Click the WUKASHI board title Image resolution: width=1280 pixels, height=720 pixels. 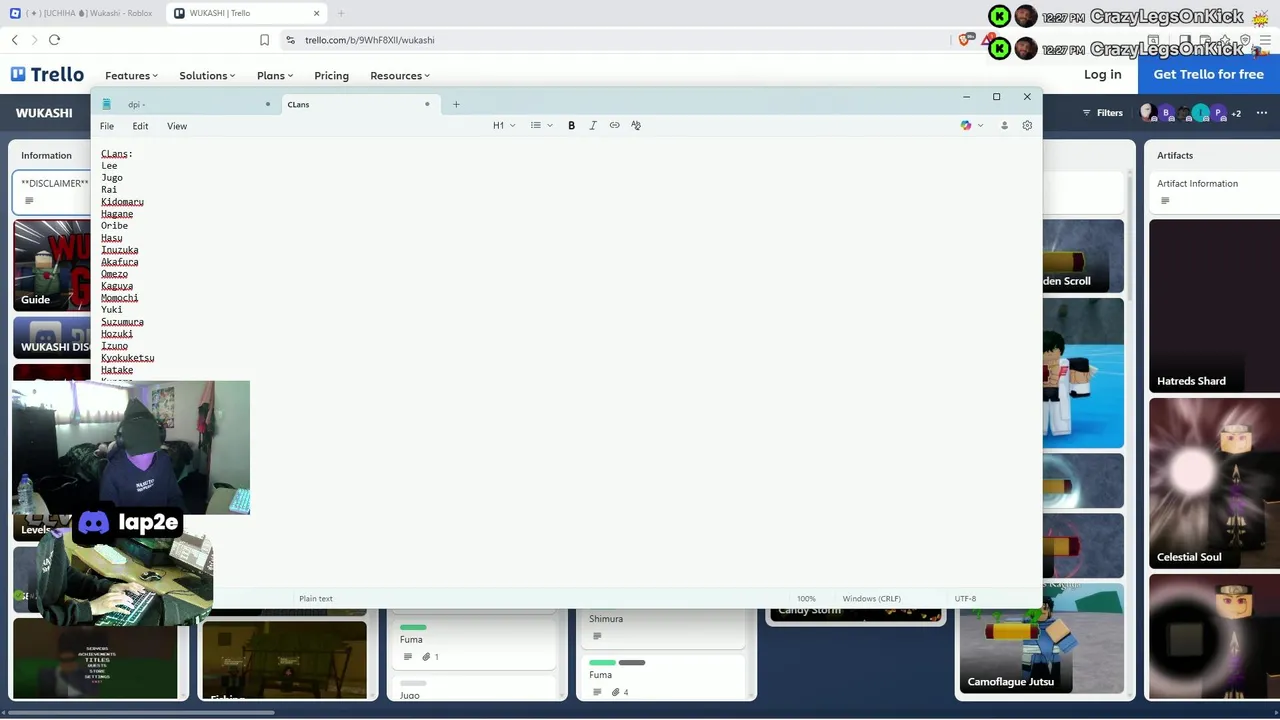(x=44, y=113)
